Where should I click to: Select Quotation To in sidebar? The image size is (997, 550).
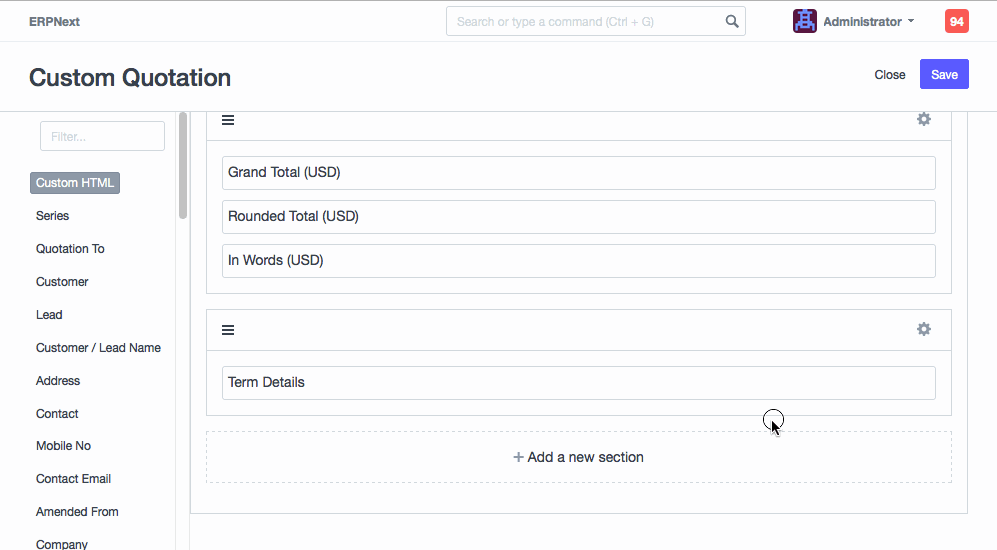pyautogui.click(x=70, y=249)
